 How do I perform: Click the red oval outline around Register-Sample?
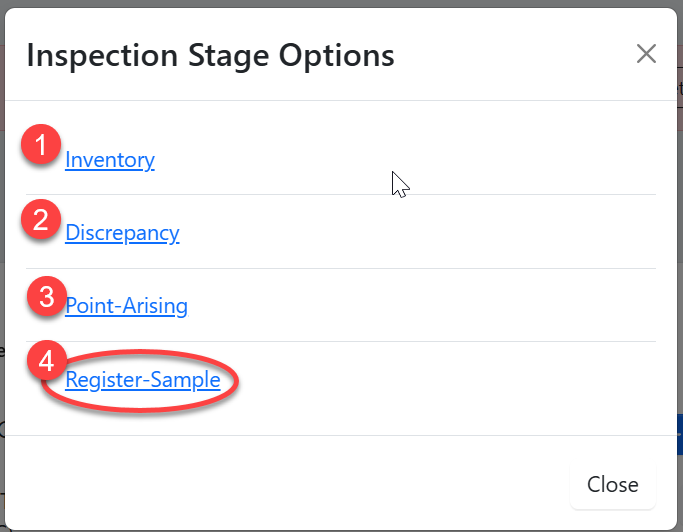236,383
